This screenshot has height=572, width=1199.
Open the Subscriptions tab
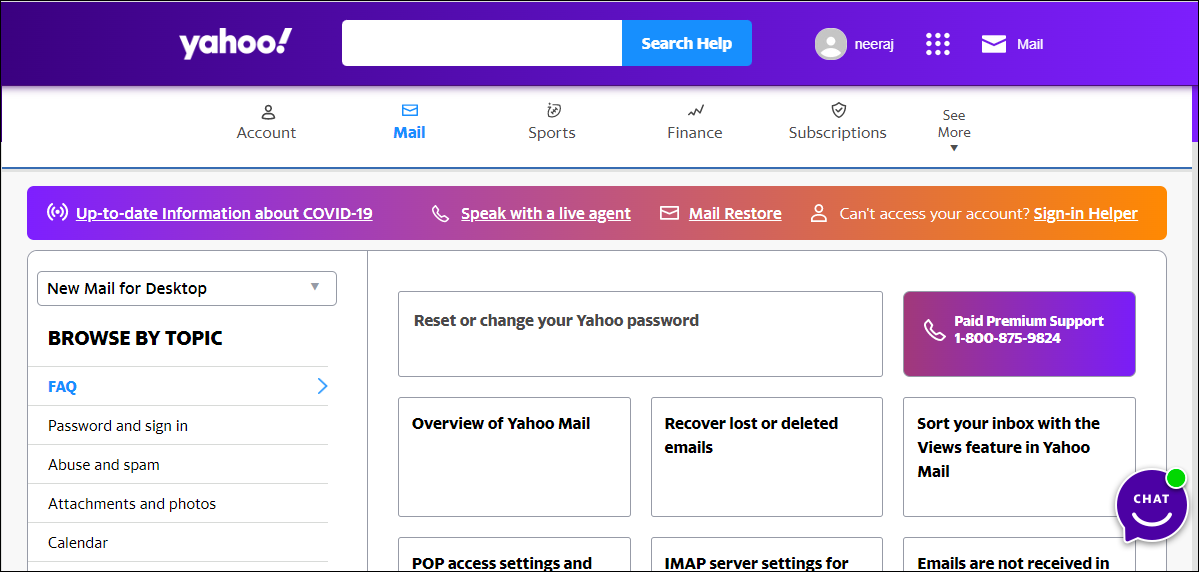click(x=837, y=122)
